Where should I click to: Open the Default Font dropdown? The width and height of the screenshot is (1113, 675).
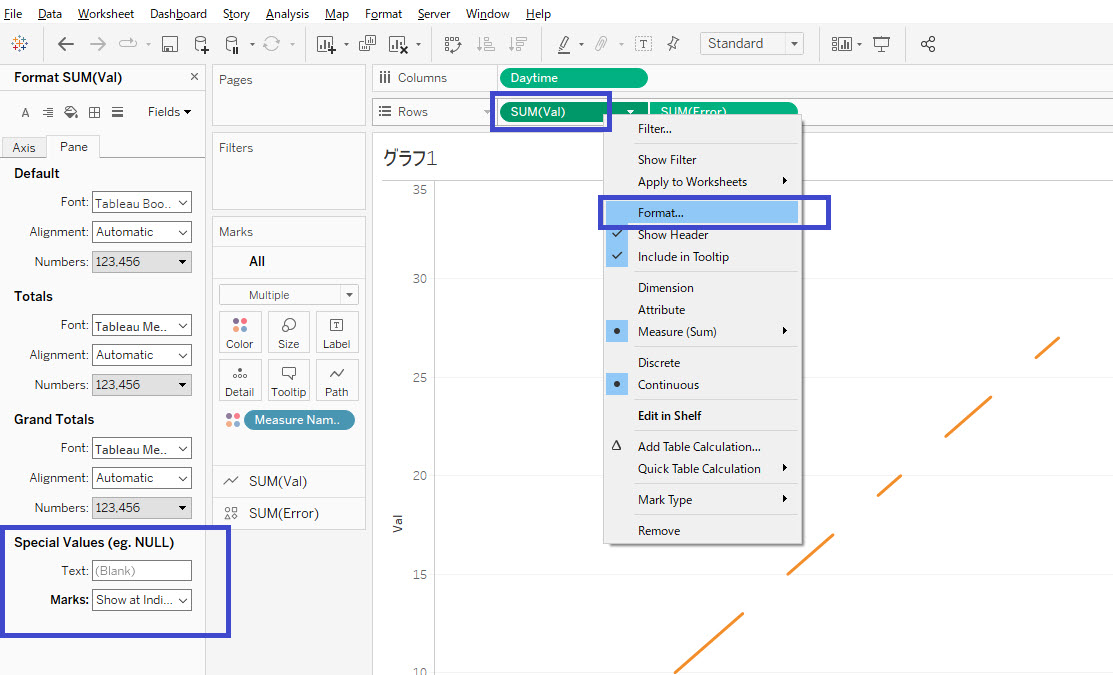click(x=142, y=203)
